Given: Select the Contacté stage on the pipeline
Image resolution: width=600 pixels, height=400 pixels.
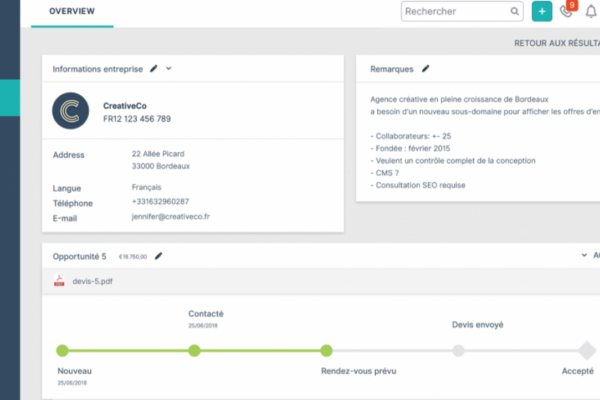Looking at the screenshot, I should (x=194, y=351).
